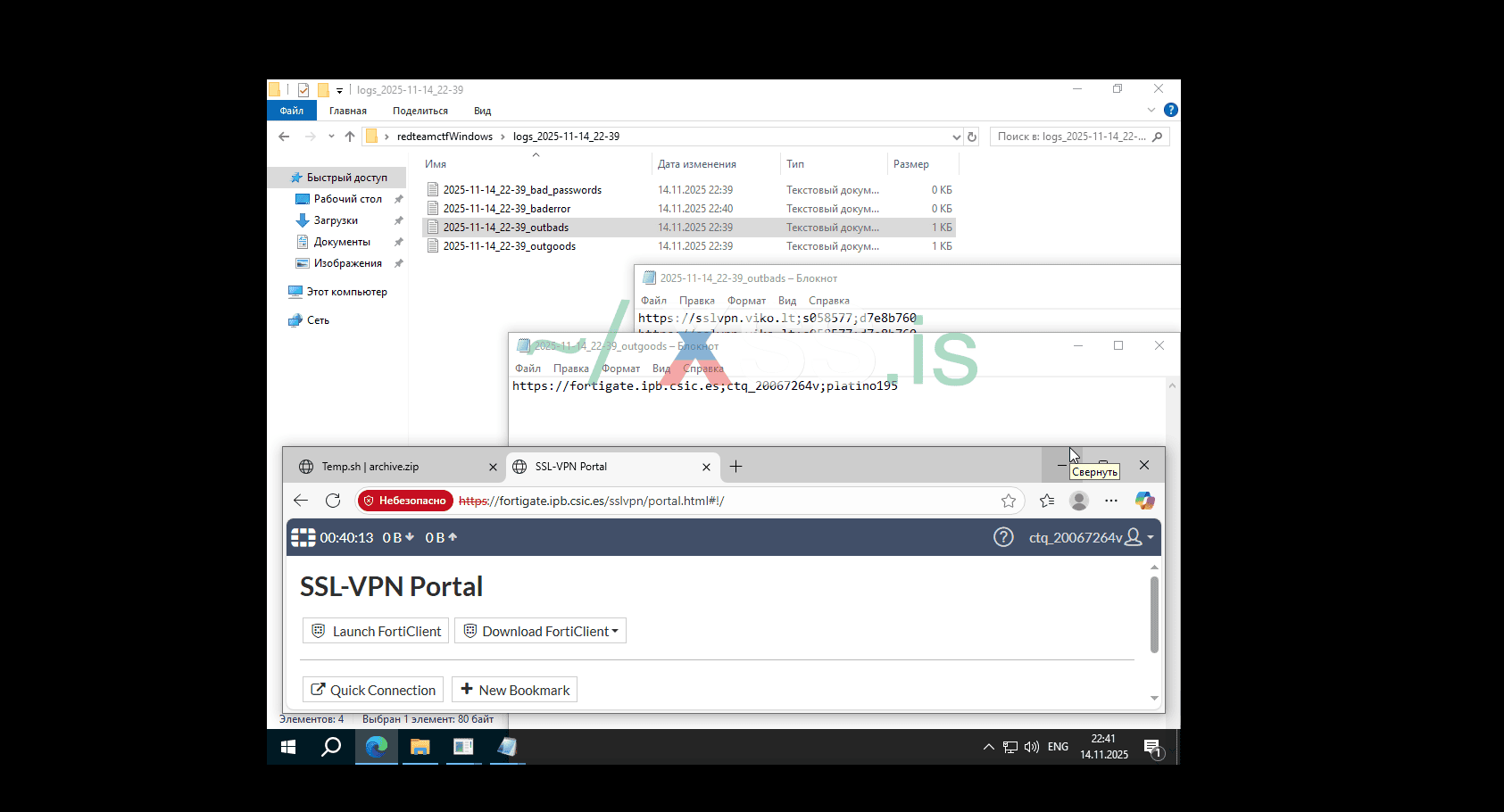
Task: Expand the Download FortiClient dropdown
Action: (x=540, y=631)
